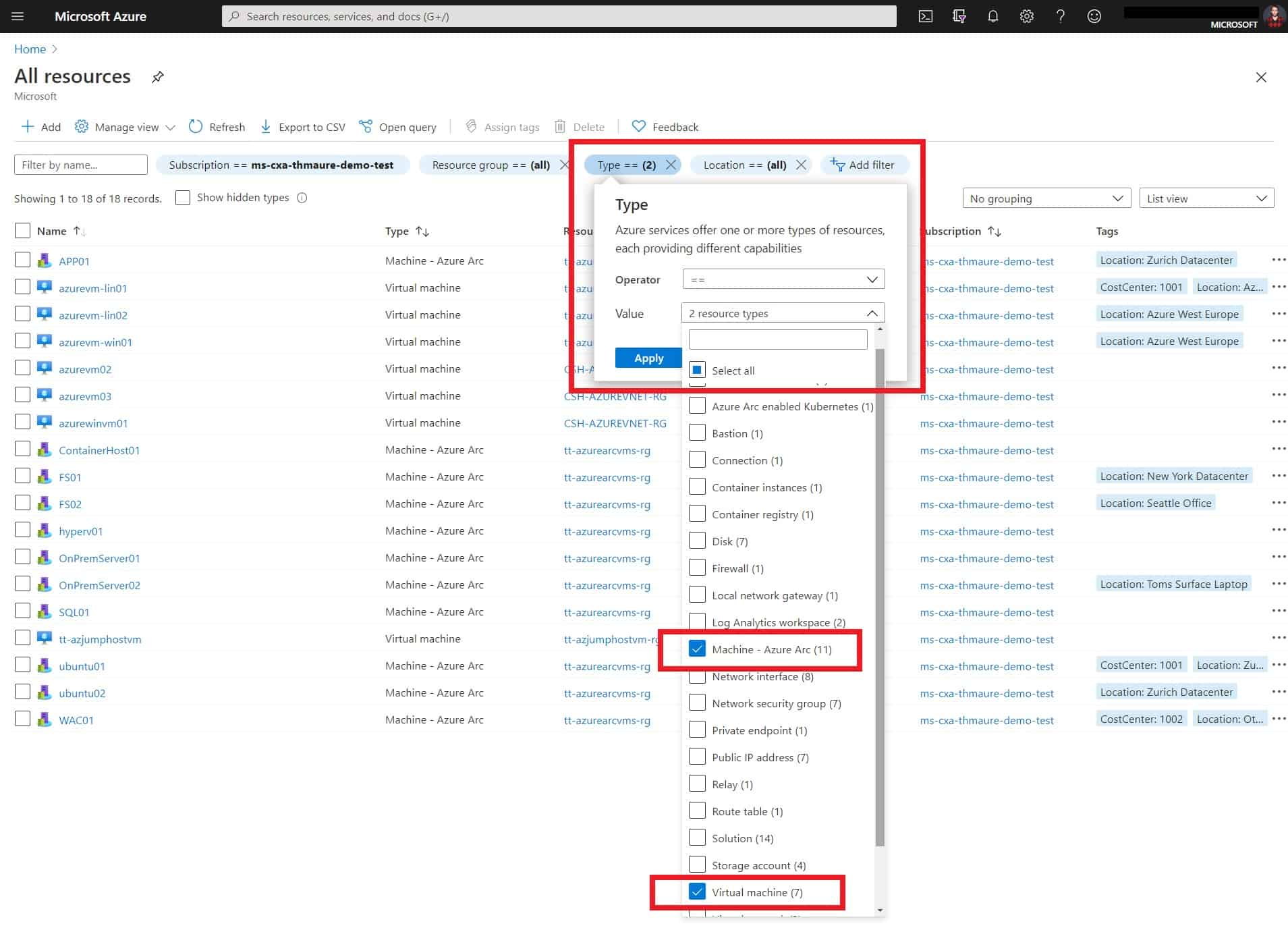Image resolution: width=1288 pixels, height=928 pixels.
Task: Open the feedback smiley icon
Action: [1094, 16]
